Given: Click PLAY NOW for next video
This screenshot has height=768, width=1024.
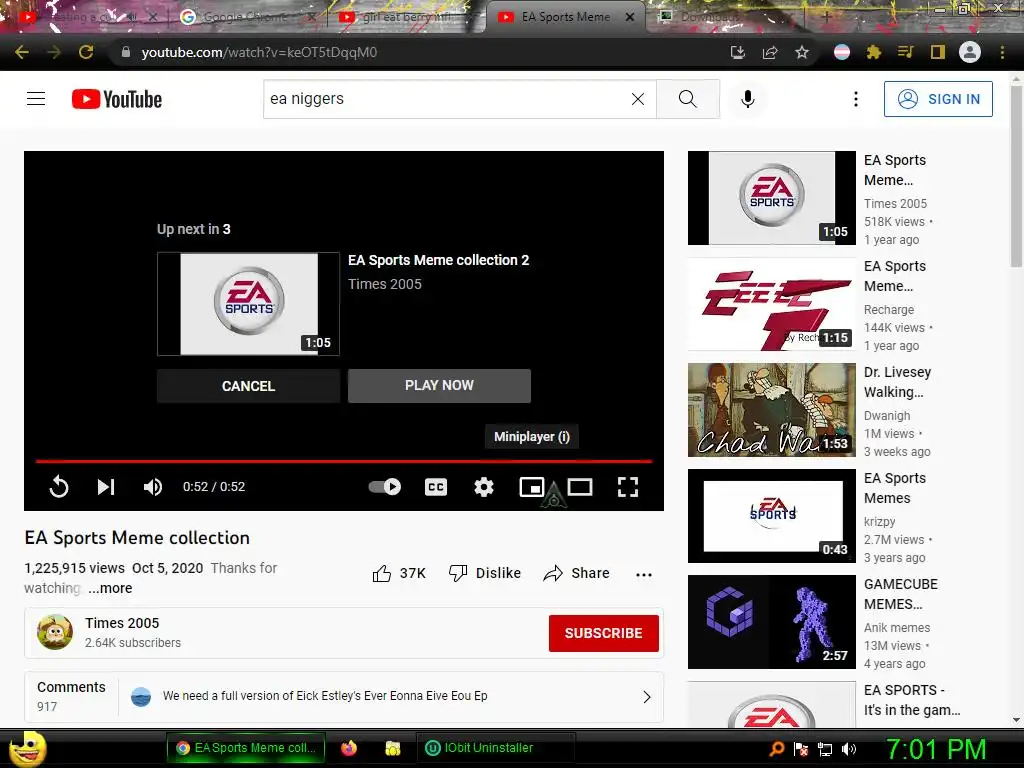Looking at the screenshot, I should pos(440,385).
